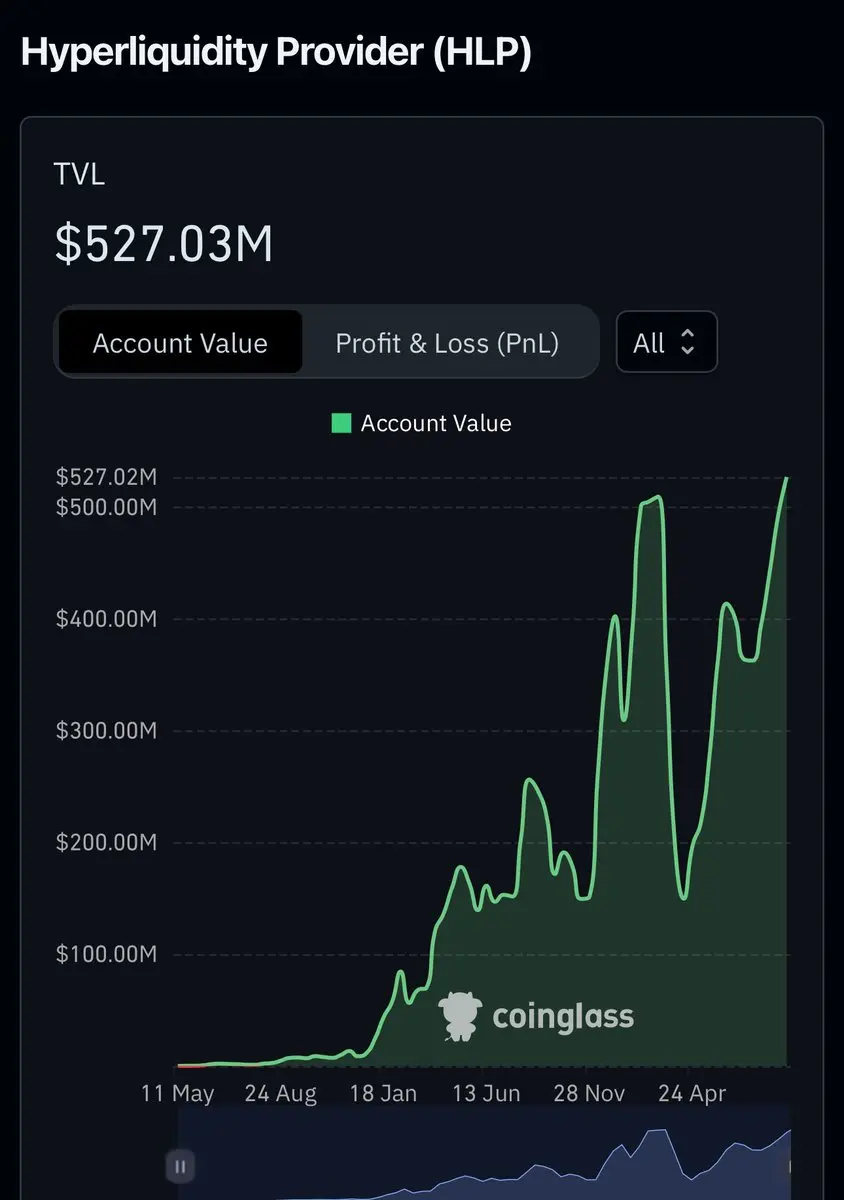Click the 18 Jan x-axis date label
This screenshot has width=844, height=1200.
point(383,1093)
